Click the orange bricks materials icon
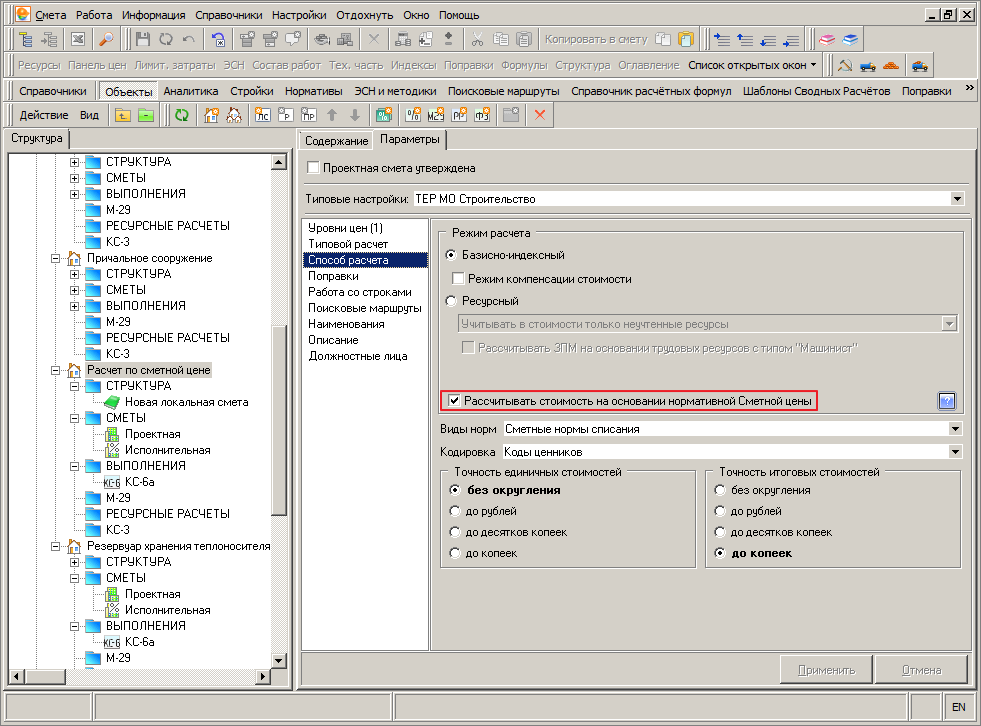This screenshot has height=726, width=981. (x=891, y=65)
